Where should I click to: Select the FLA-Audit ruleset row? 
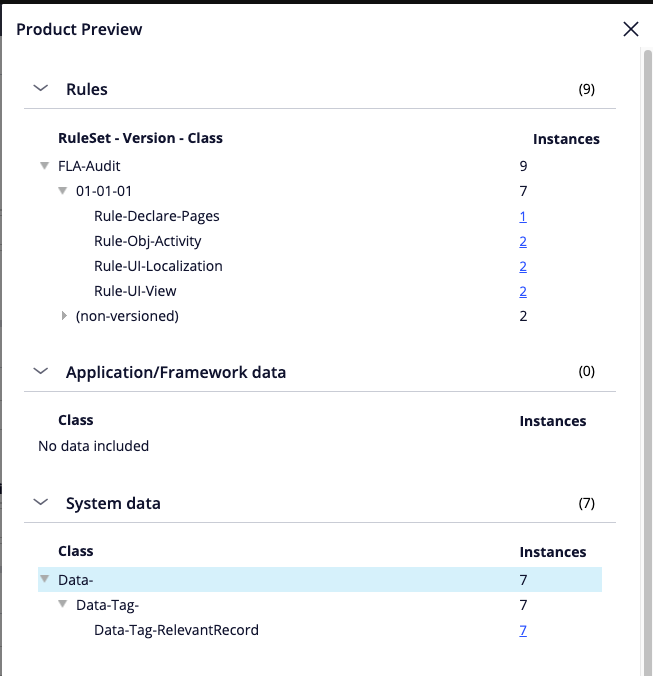pos(320,166)
